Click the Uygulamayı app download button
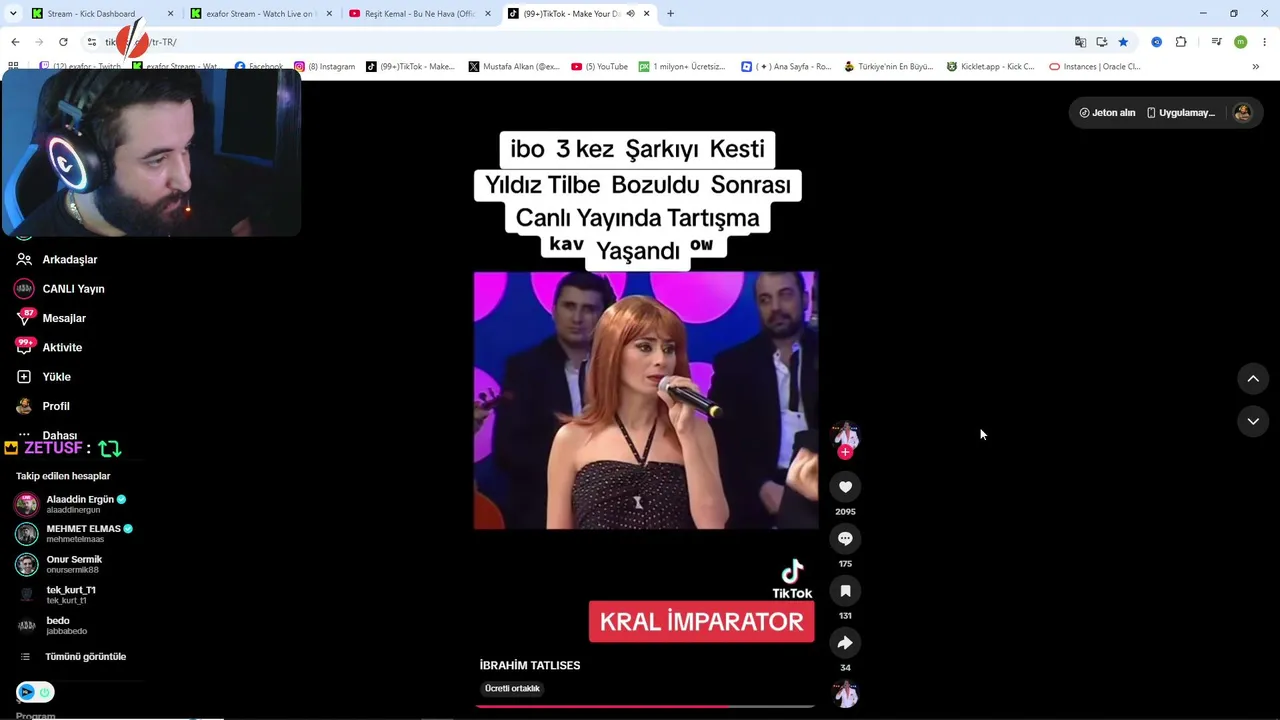 click(1181, 113)
